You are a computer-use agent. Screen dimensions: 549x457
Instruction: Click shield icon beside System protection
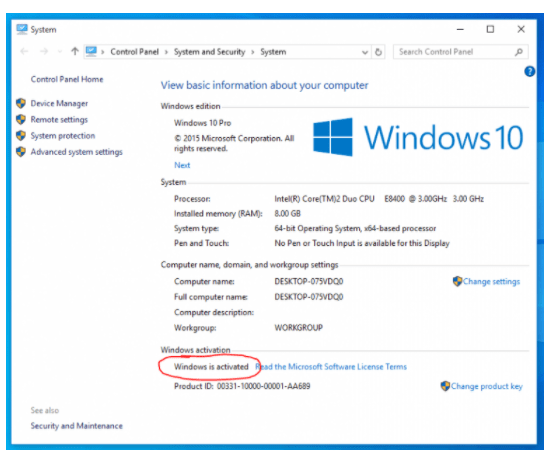coord(21,136)
